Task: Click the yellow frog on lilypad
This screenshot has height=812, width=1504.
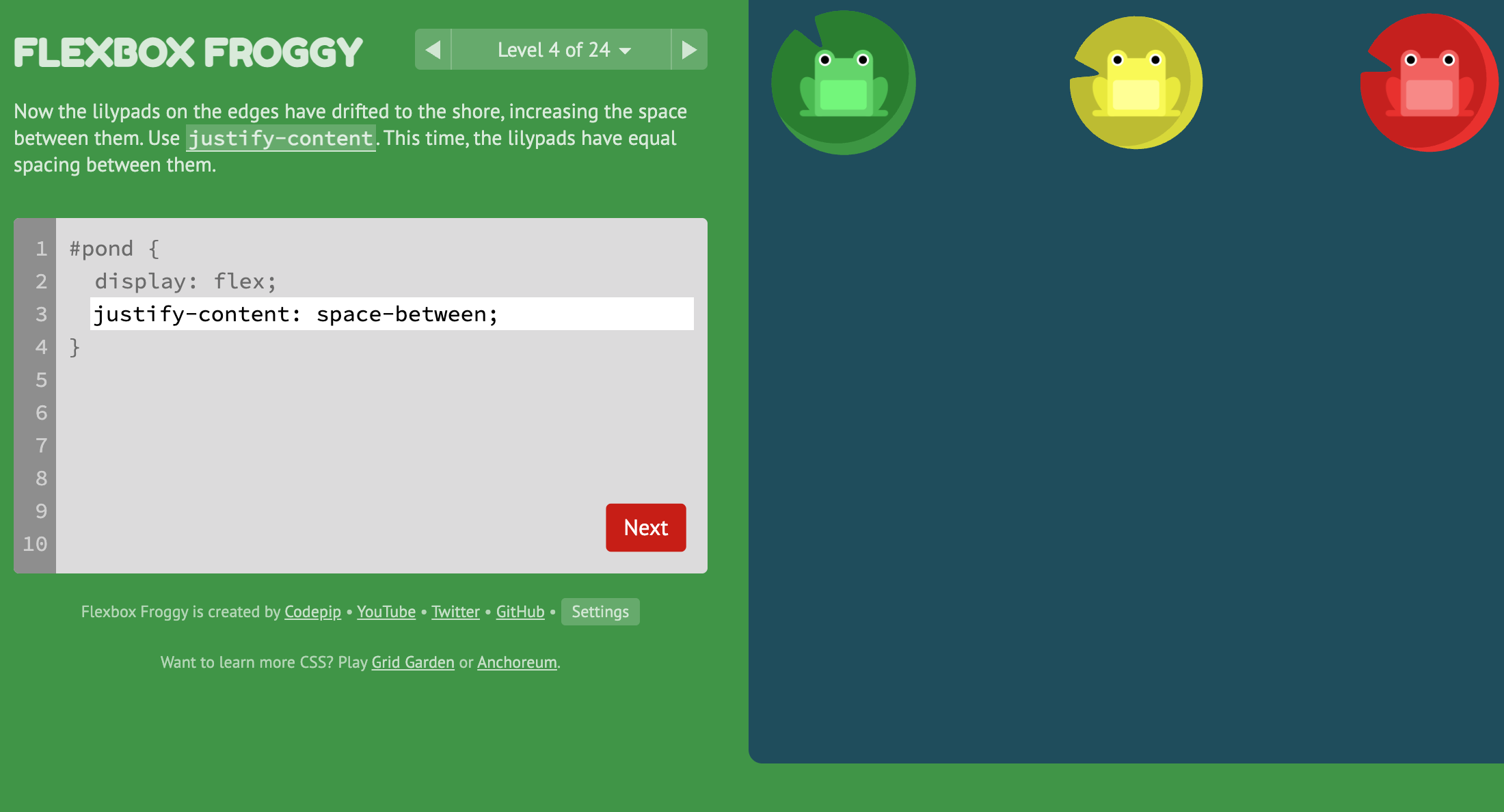Action: click(1136, 83)
